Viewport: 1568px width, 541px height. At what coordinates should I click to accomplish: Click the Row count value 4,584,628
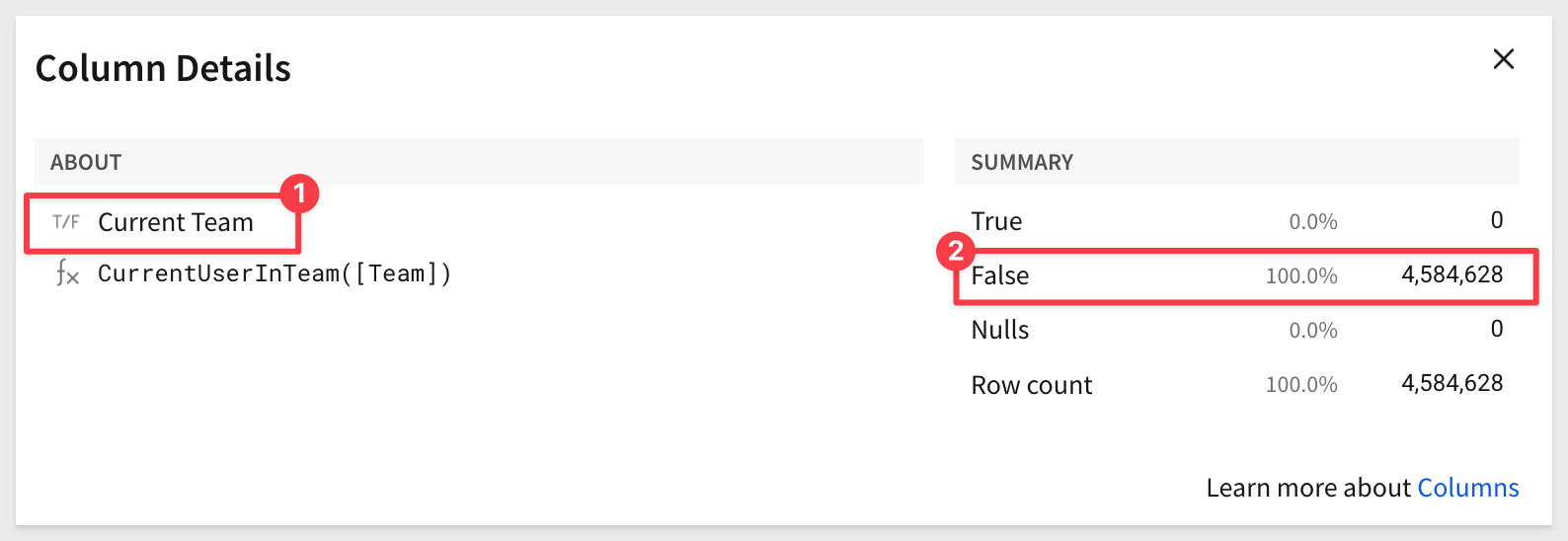point(1451,383)
